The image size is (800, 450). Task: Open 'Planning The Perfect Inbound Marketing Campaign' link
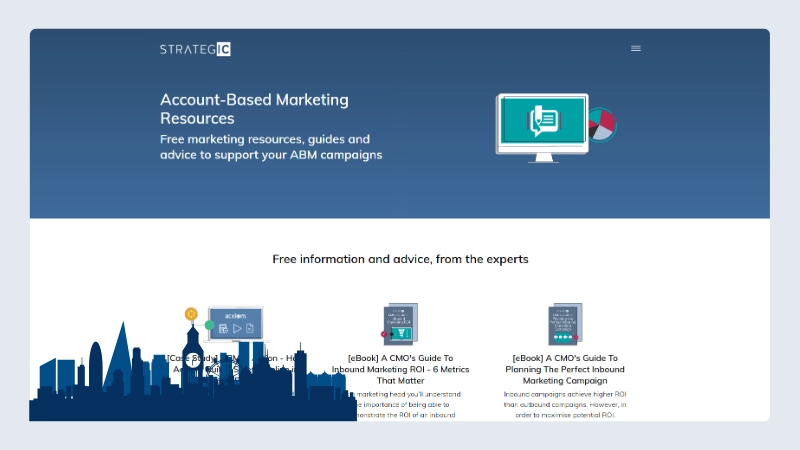(564, 368)
